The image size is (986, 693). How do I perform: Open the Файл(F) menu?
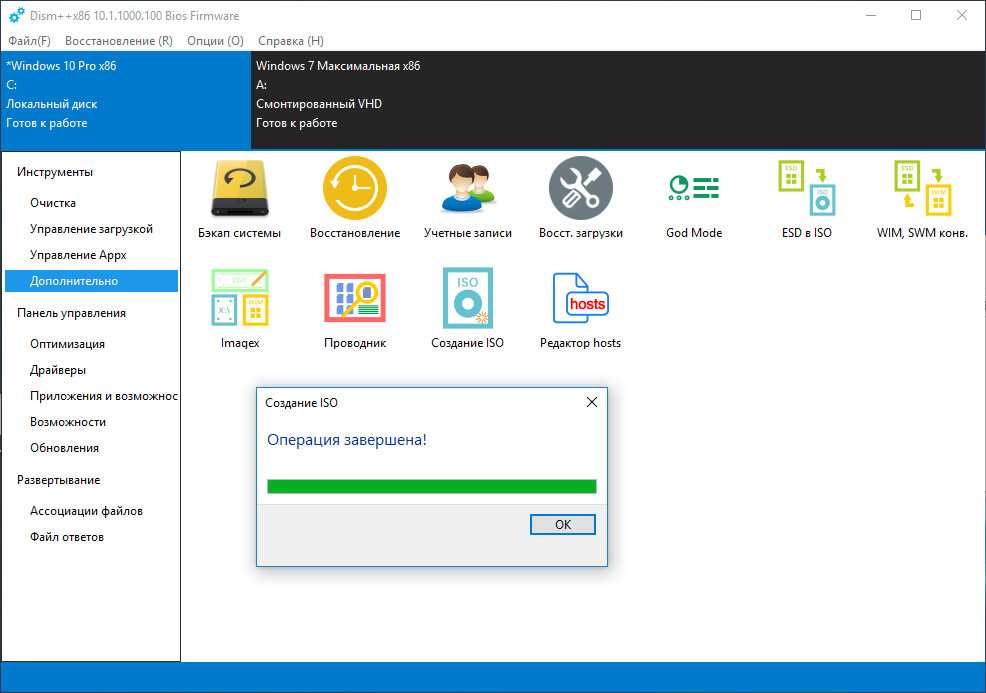[x=29, y=41]
